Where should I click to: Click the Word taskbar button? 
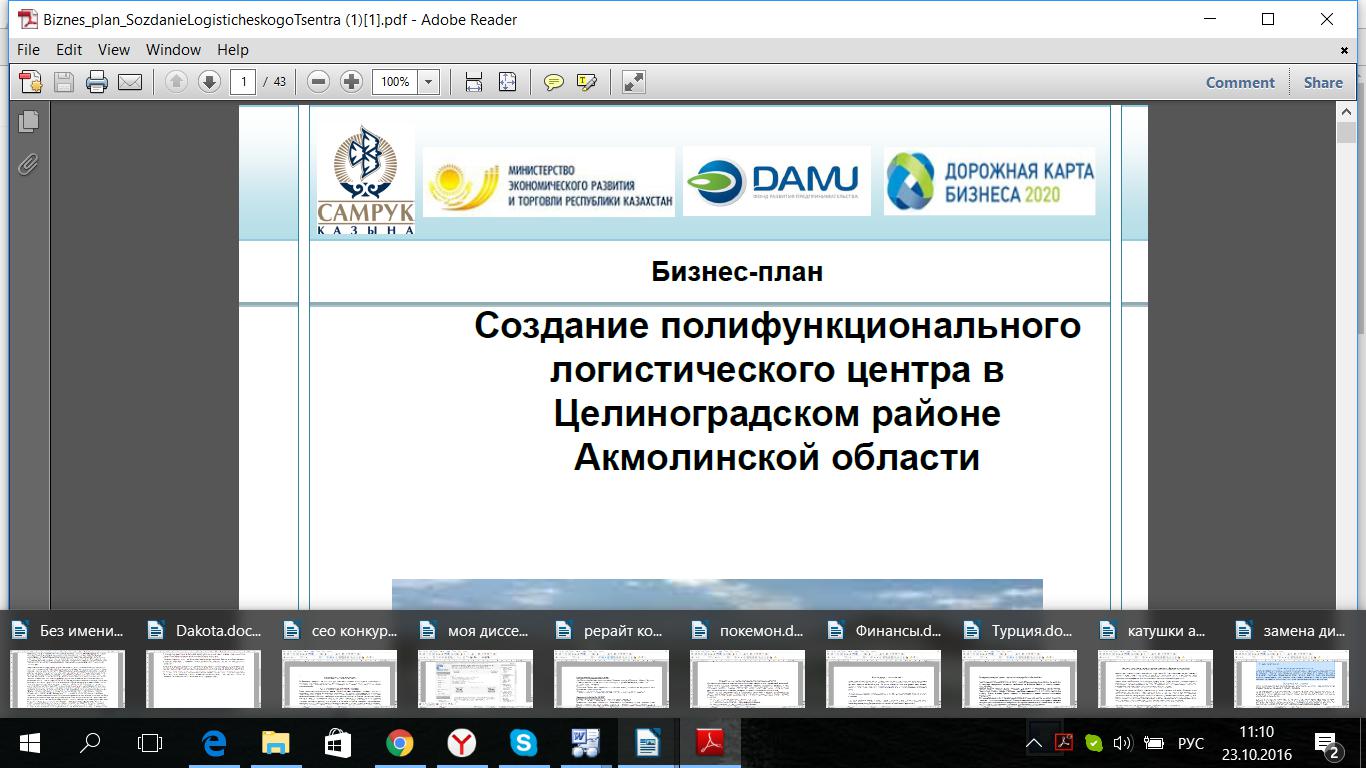click(x=586, y=743)
